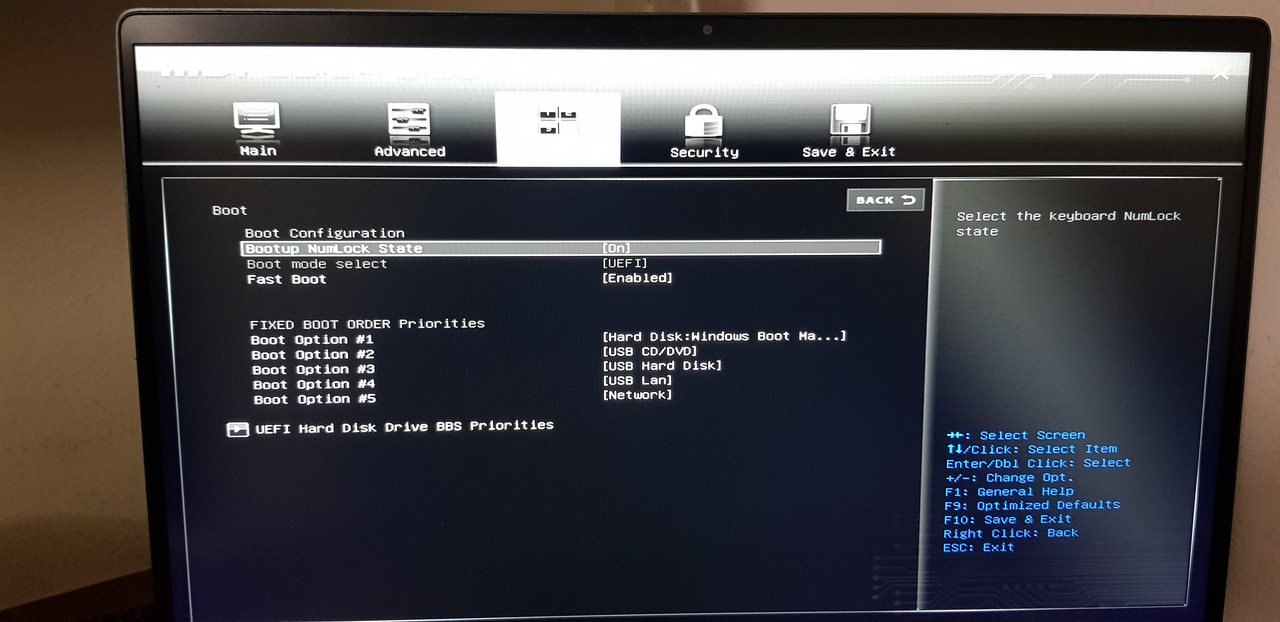The image size is (1280, 622).
Task: Click the Select Screen arrows hint
Action: click(1015, 436)
